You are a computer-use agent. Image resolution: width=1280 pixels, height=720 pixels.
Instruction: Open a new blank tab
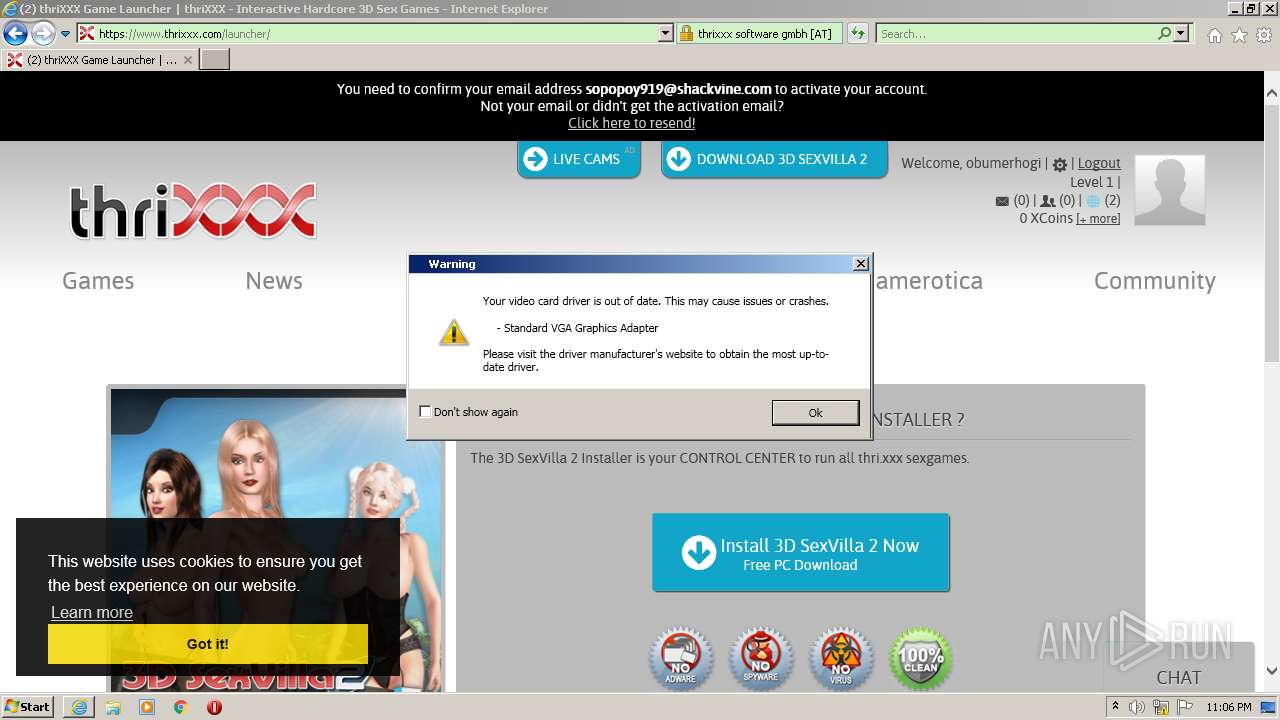tap(215, 60)
